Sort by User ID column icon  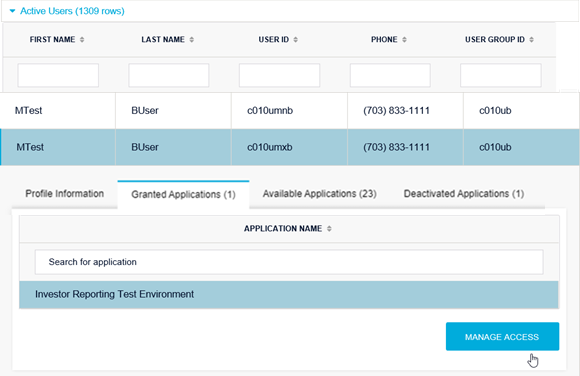[296, 40]
